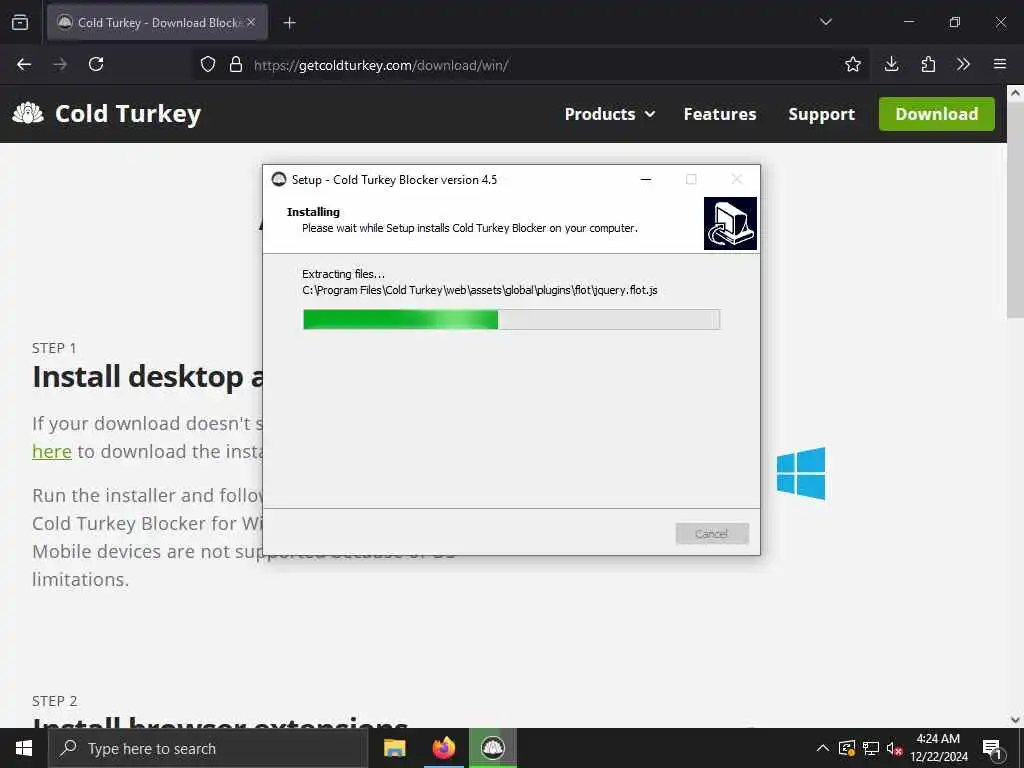Screen dimensions: 1024x768
Task: Open the Firefox hamburger menu
Action: click(999, 64)
